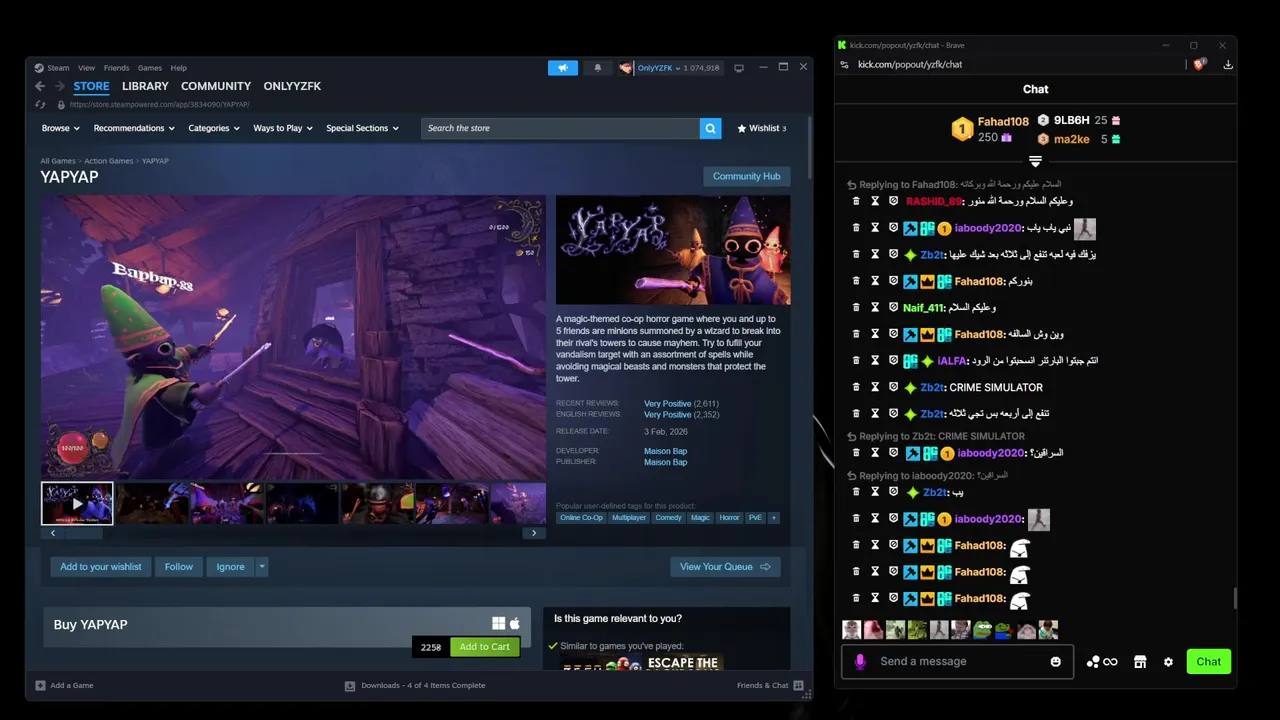Open the View menu in Steam
1280x720 pixels.
click(x=86, y=68)
